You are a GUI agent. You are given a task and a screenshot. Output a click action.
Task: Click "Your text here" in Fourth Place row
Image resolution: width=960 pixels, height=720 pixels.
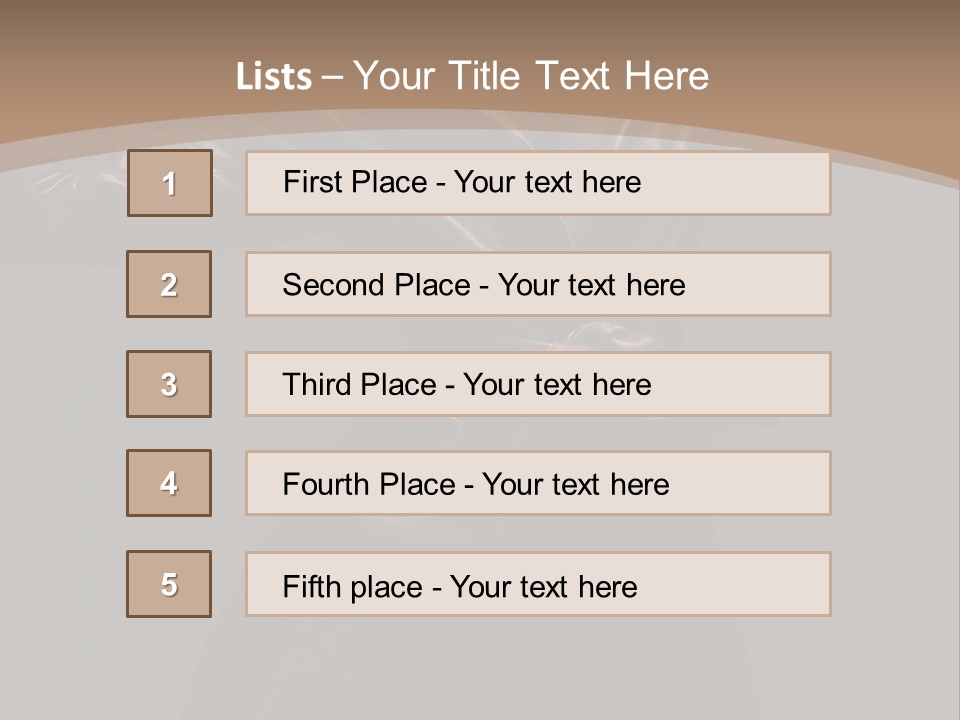575,485
